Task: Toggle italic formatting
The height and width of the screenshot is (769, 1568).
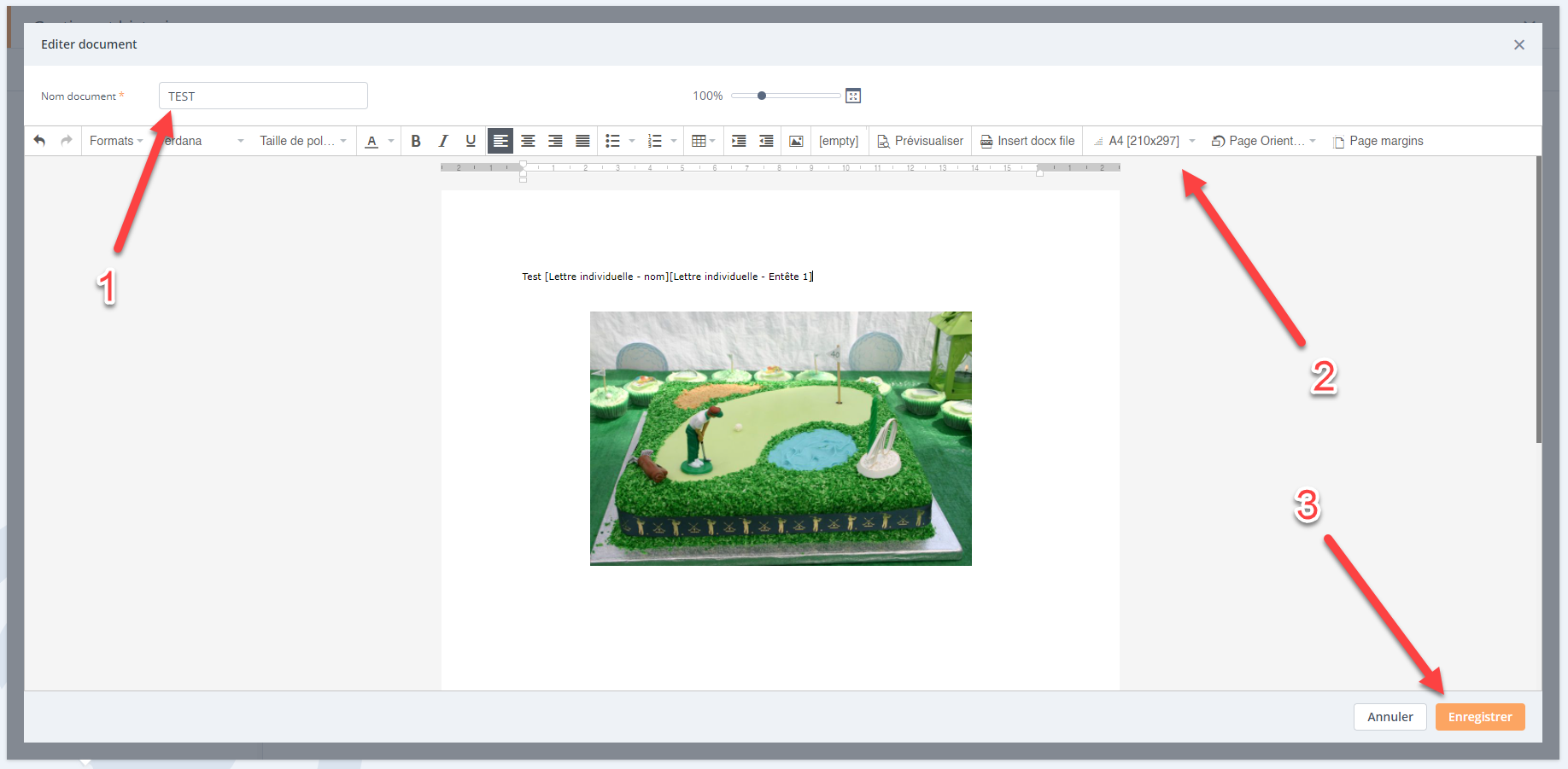Action: [x=443, y=141]
